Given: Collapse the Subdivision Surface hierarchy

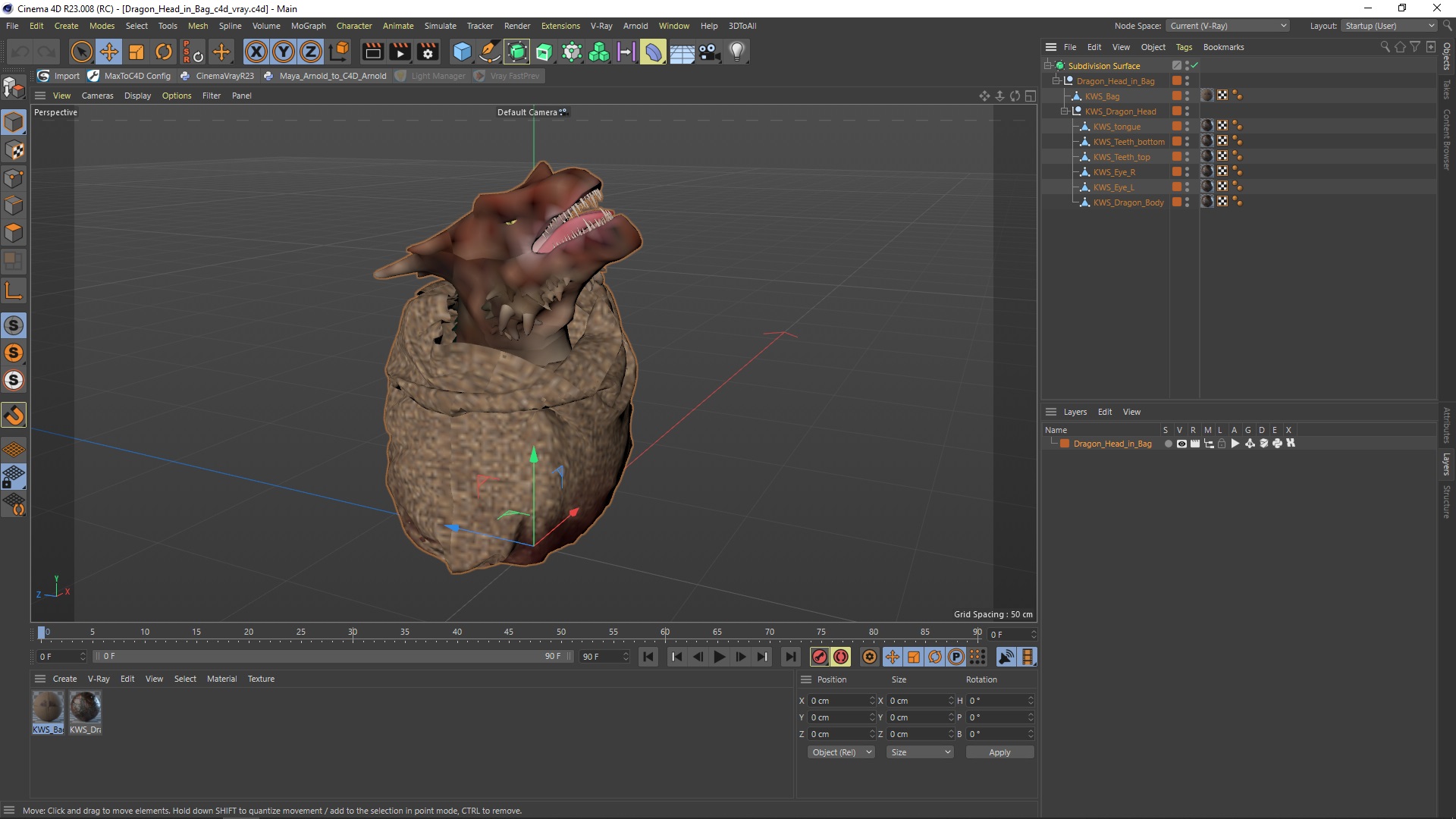Looking at the screenshot, I should click(x=1047, y=66).
